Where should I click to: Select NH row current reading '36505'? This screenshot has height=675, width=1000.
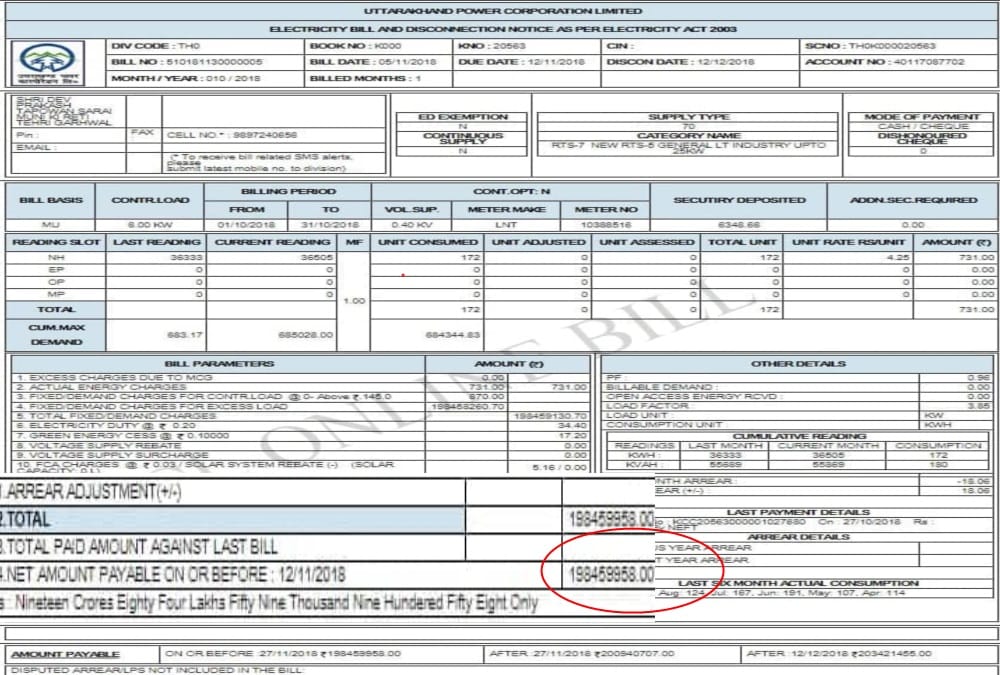316,257
